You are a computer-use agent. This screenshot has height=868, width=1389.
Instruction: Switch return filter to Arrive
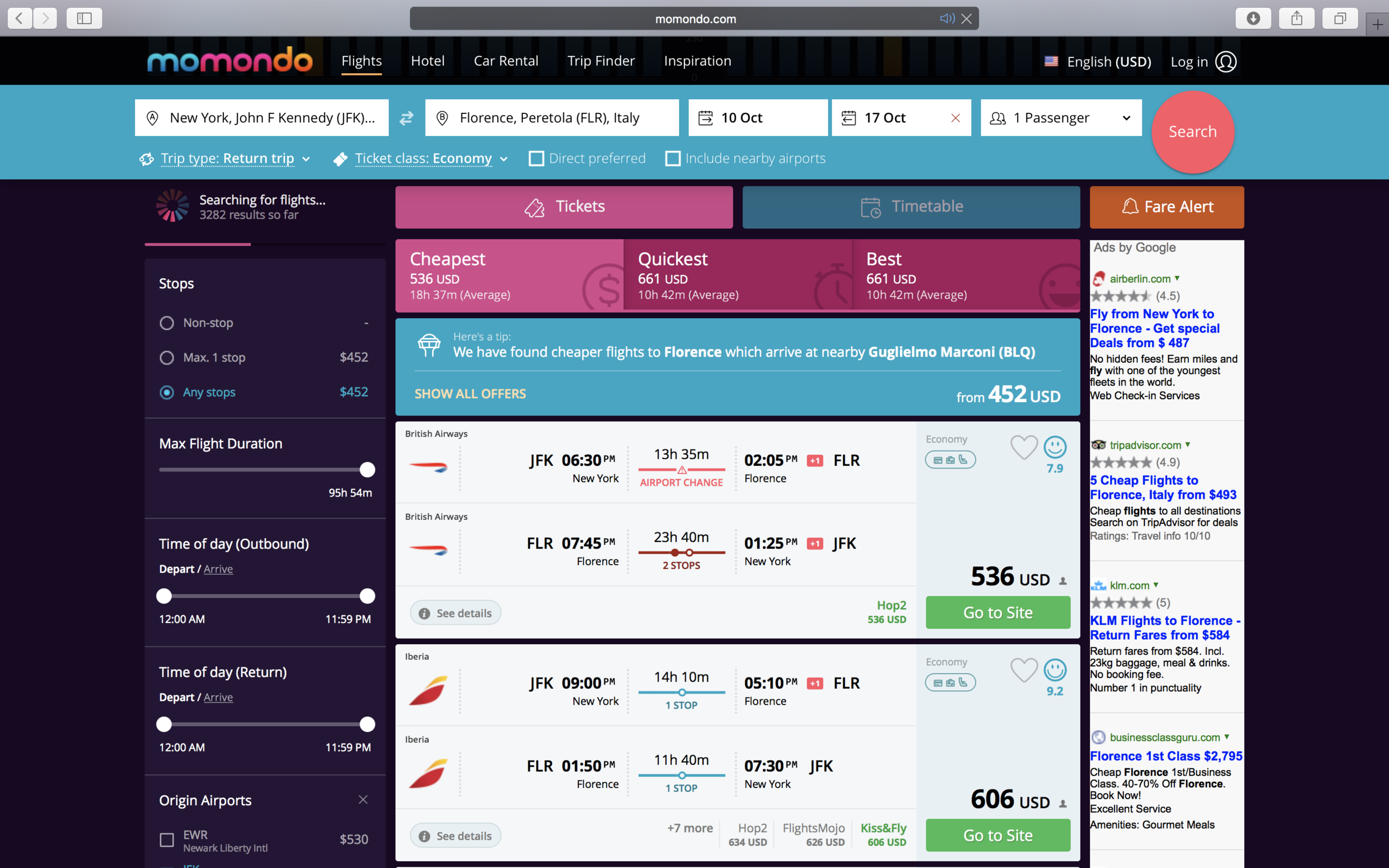(218, 697)
